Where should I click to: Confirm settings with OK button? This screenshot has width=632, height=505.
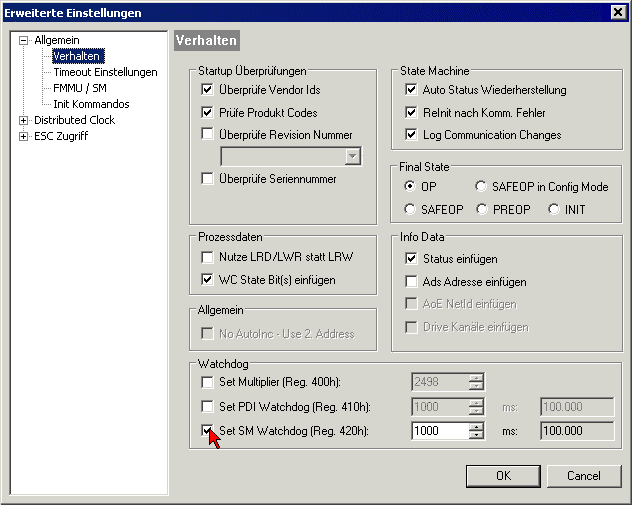[503, 476]
